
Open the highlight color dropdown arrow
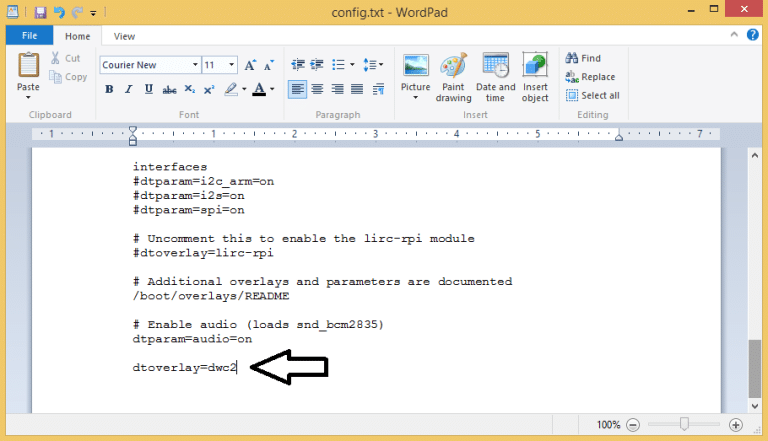(x=244, y=89)
